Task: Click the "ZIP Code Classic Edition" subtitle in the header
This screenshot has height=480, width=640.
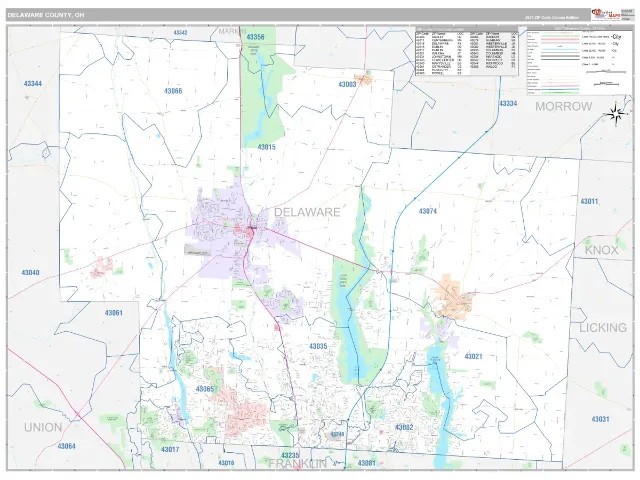Action: click(x=552, y=18)
